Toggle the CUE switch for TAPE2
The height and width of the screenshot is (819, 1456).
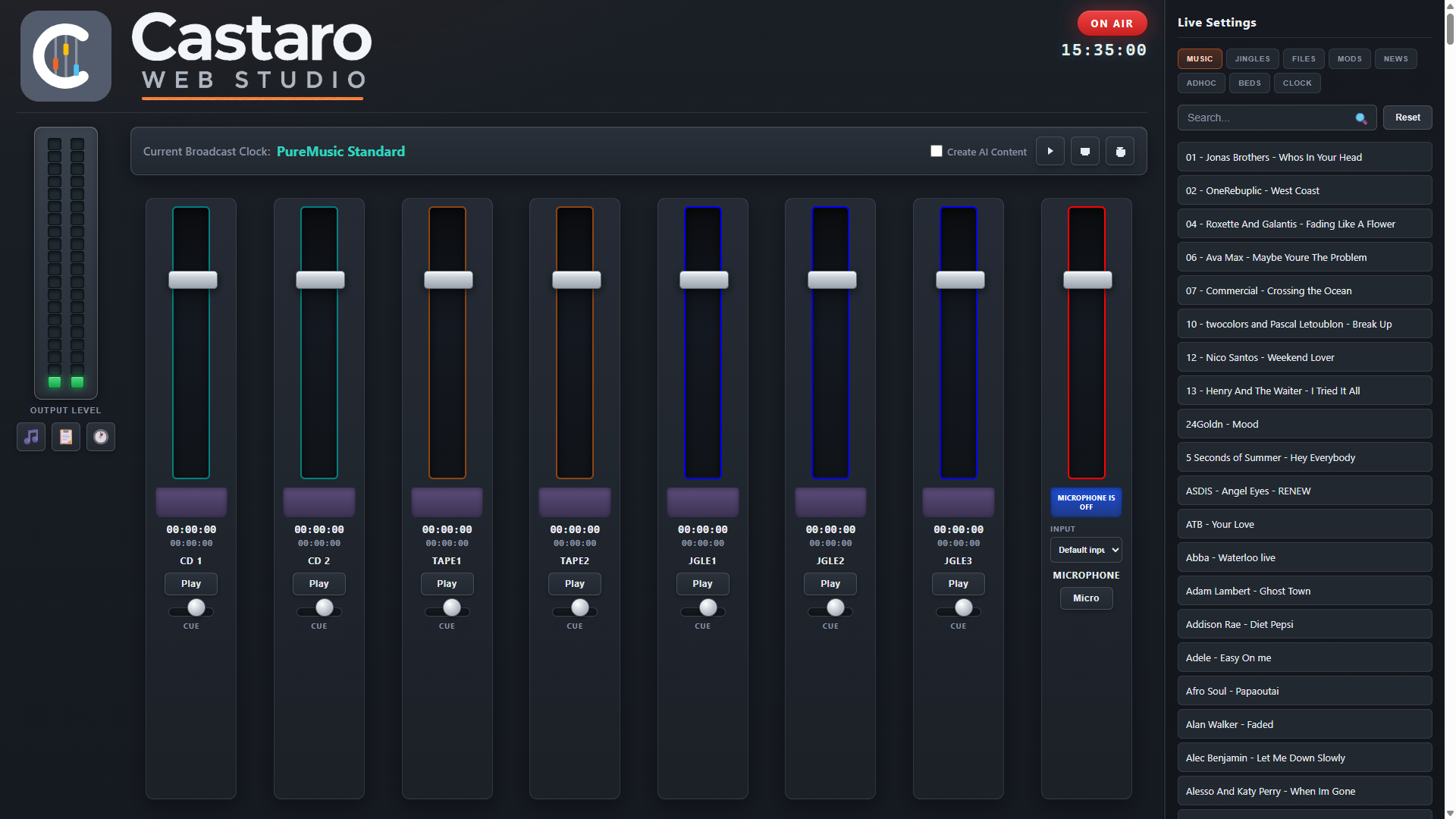(x=575, y=608)
